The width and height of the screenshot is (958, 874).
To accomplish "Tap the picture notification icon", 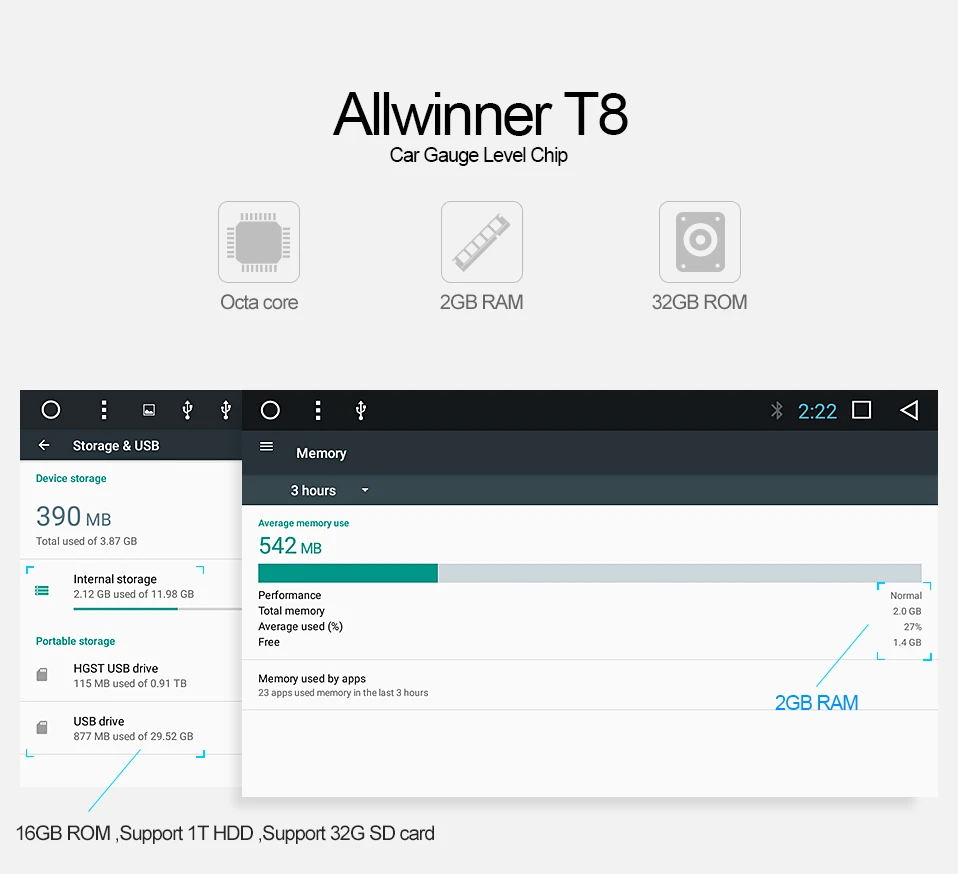I will pyautogui.click(x=148, y=410).
